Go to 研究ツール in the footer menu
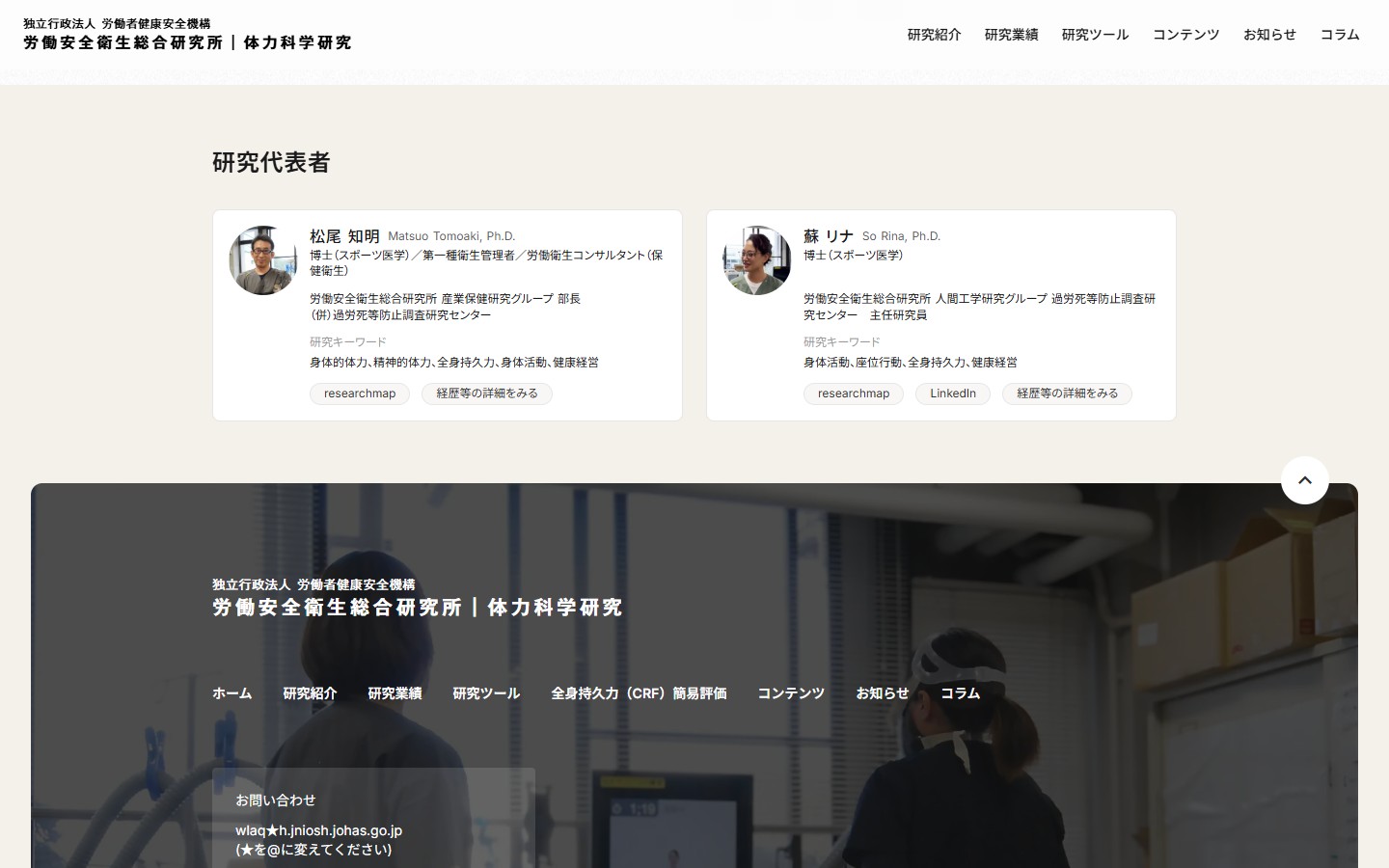Image resolution: width=1389 pixels, height=868 pixels. 486,693
